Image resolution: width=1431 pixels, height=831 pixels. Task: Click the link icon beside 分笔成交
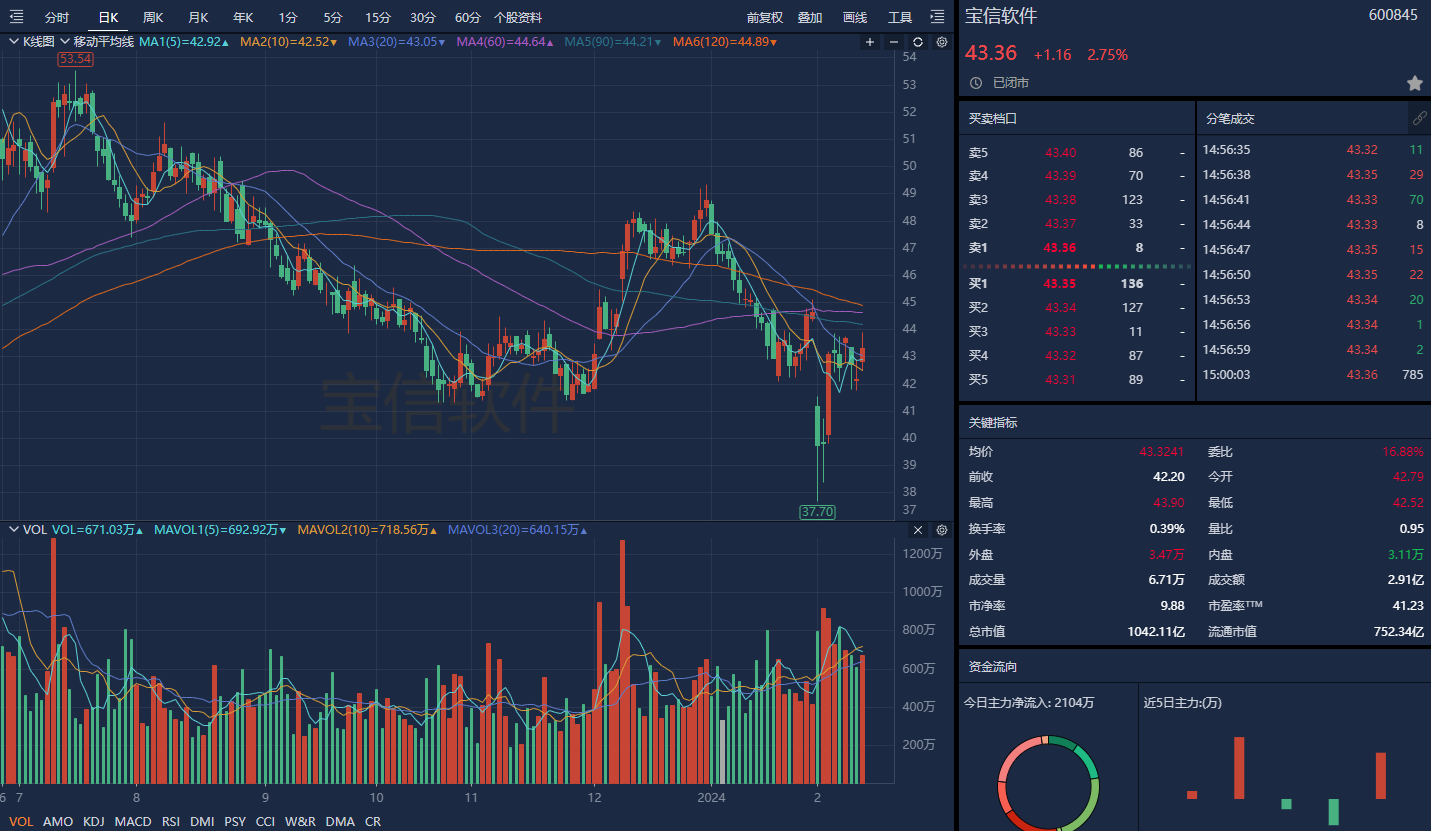(x=1419, y=118)
